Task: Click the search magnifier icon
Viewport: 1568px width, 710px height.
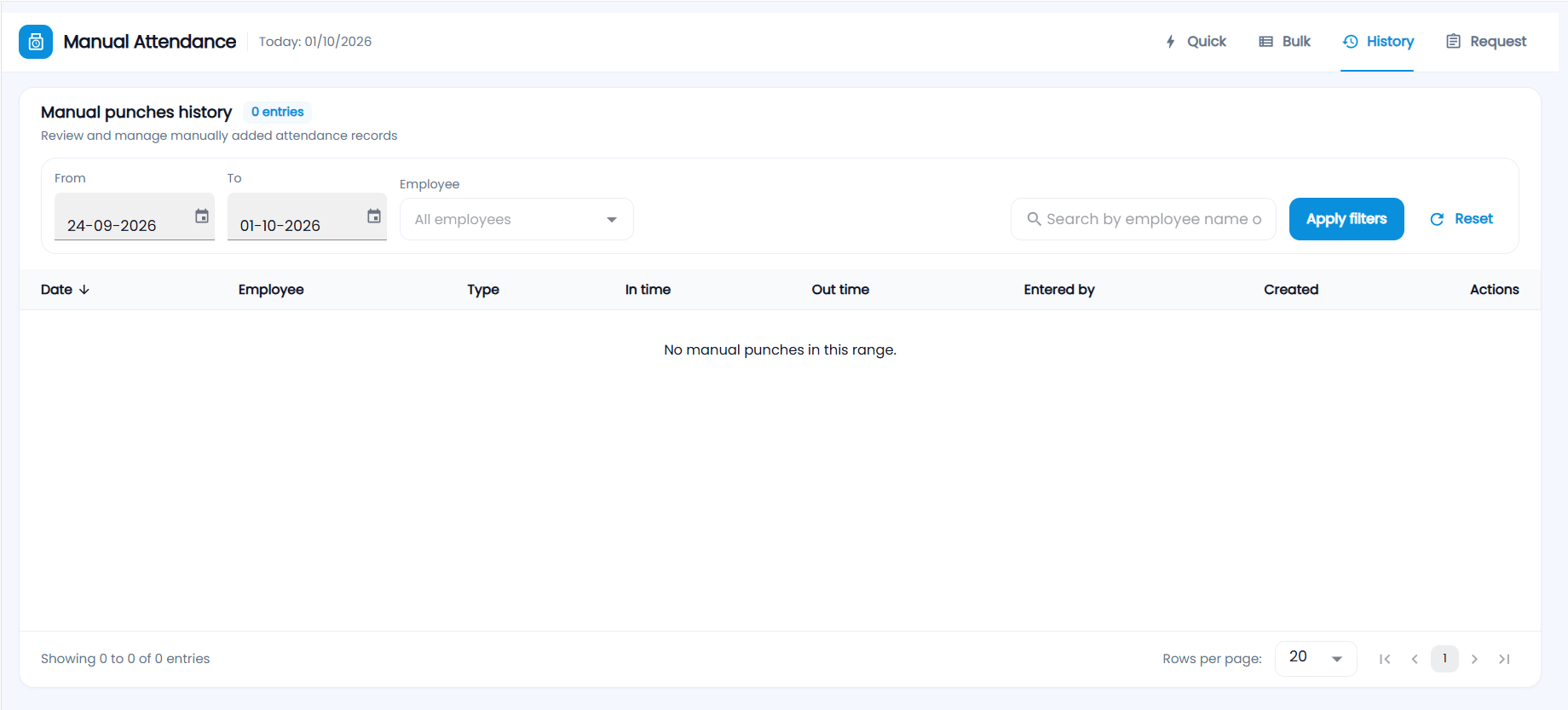Action: 1034,219
